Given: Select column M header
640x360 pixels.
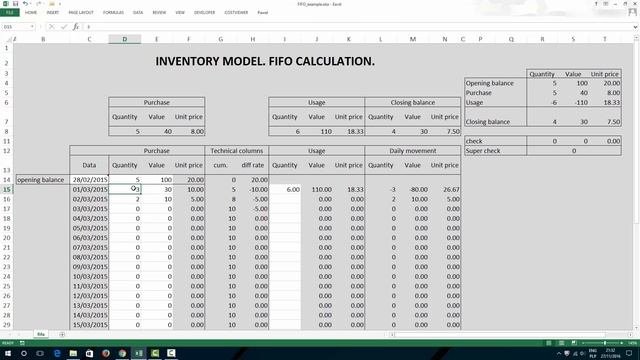Looking at the screenshot, I should click(x=413, y=39).
